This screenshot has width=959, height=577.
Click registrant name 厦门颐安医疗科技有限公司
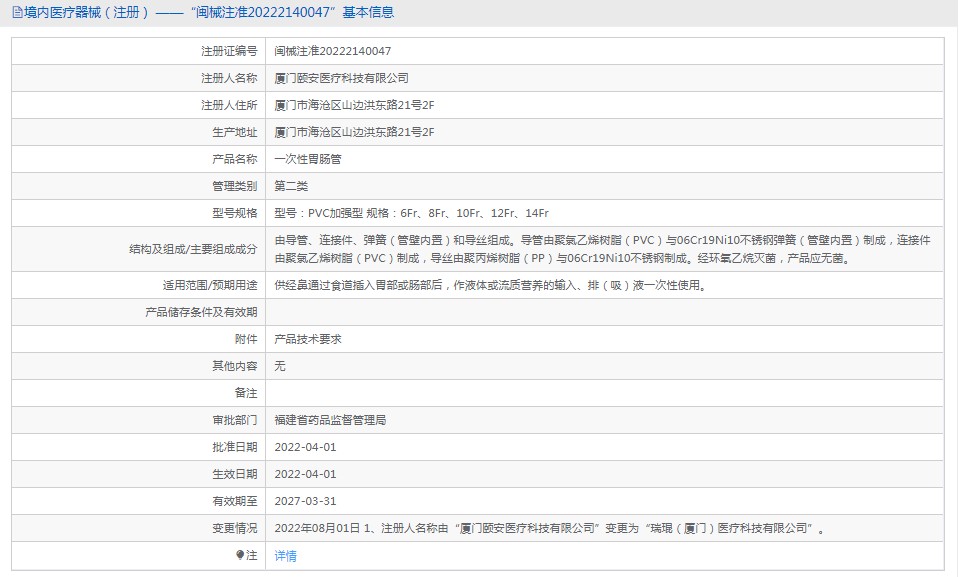pyautogui.click(x=341, y=78)
